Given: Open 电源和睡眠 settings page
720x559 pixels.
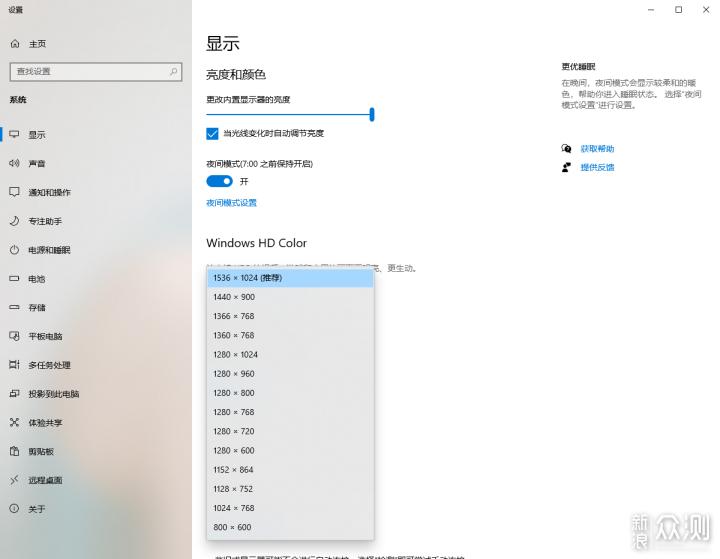Looking at the screenshot, I should tap(50, 250).
